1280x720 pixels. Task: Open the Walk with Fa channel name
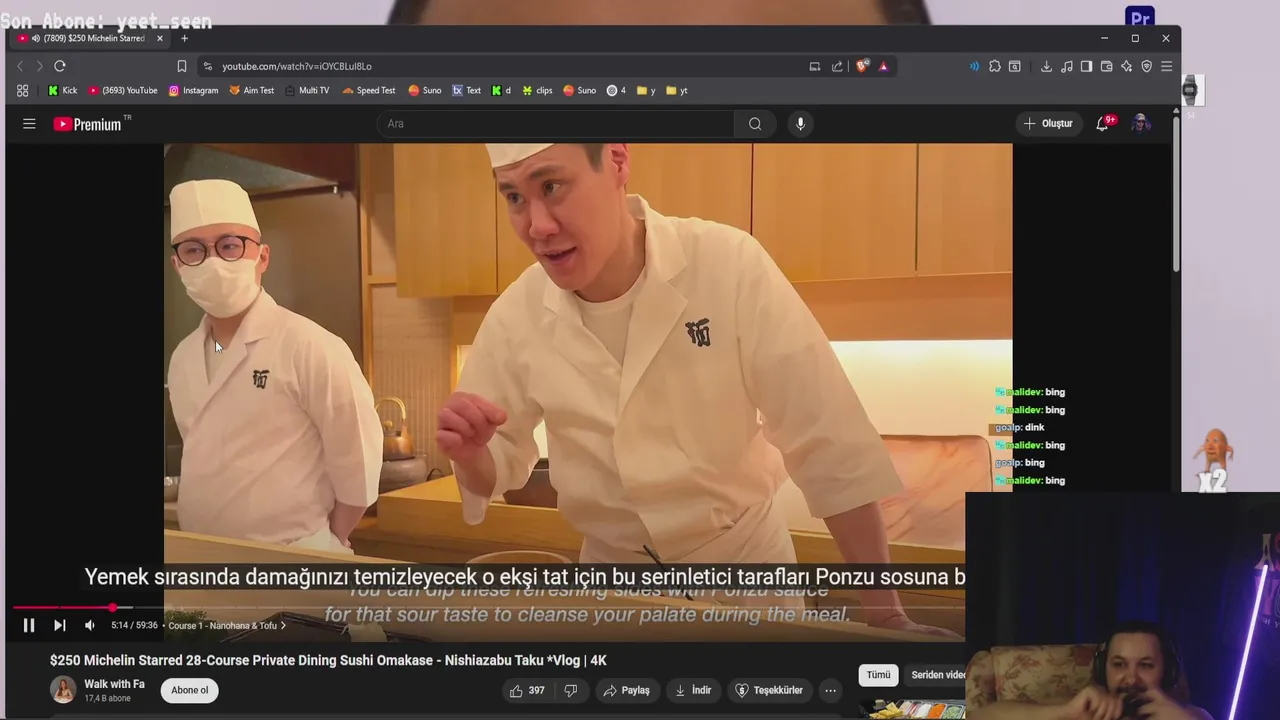114,684
